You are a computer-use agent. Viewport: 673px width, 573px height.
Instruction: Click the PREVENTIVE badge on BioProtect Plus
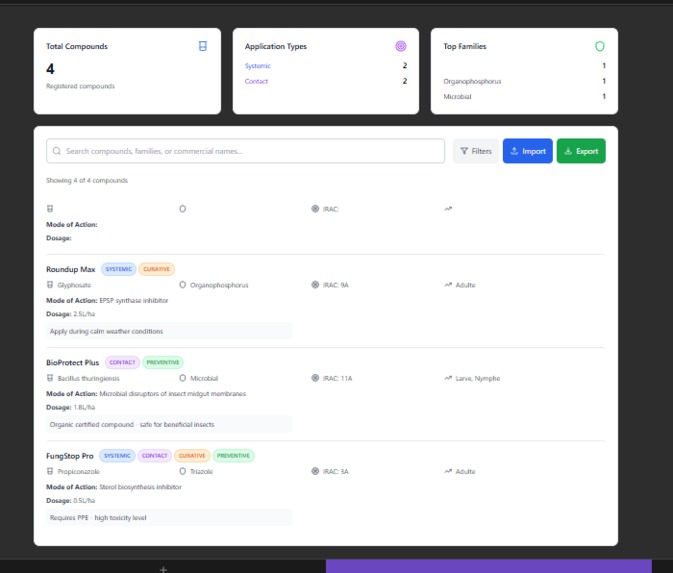coord(163,362)
